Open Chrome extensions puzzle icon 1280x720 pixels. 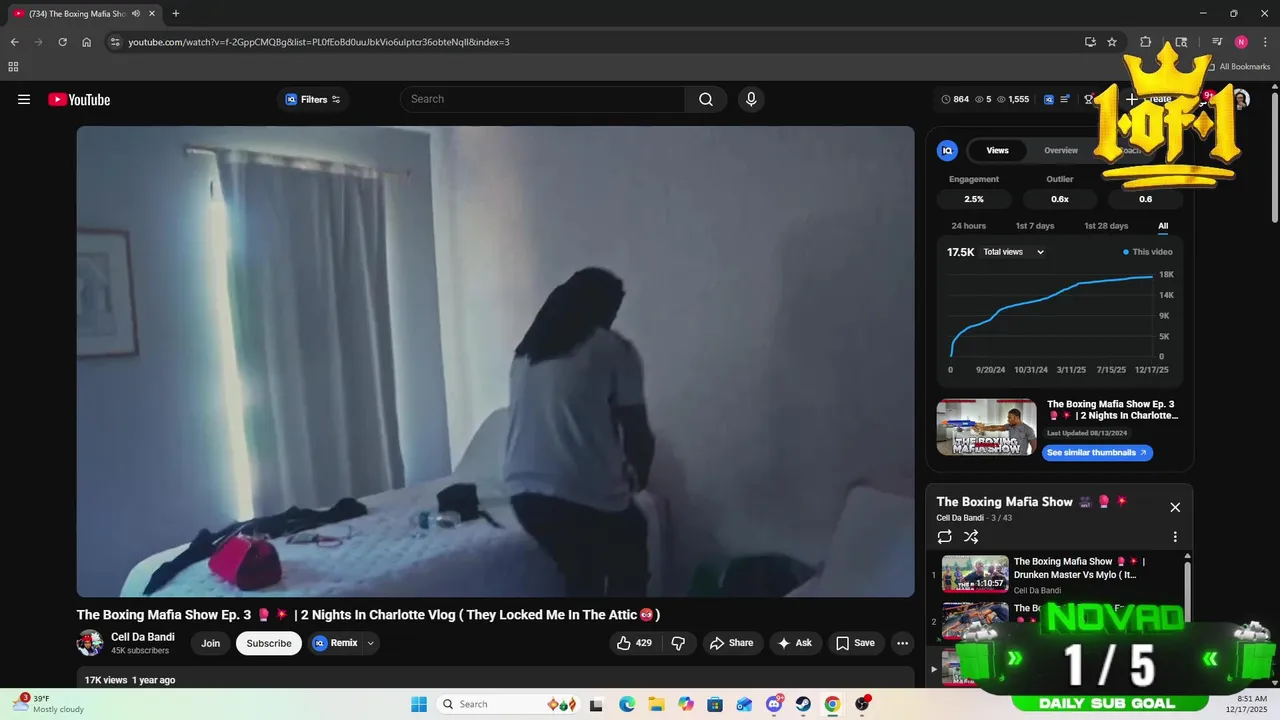(x=1146, y=42)
